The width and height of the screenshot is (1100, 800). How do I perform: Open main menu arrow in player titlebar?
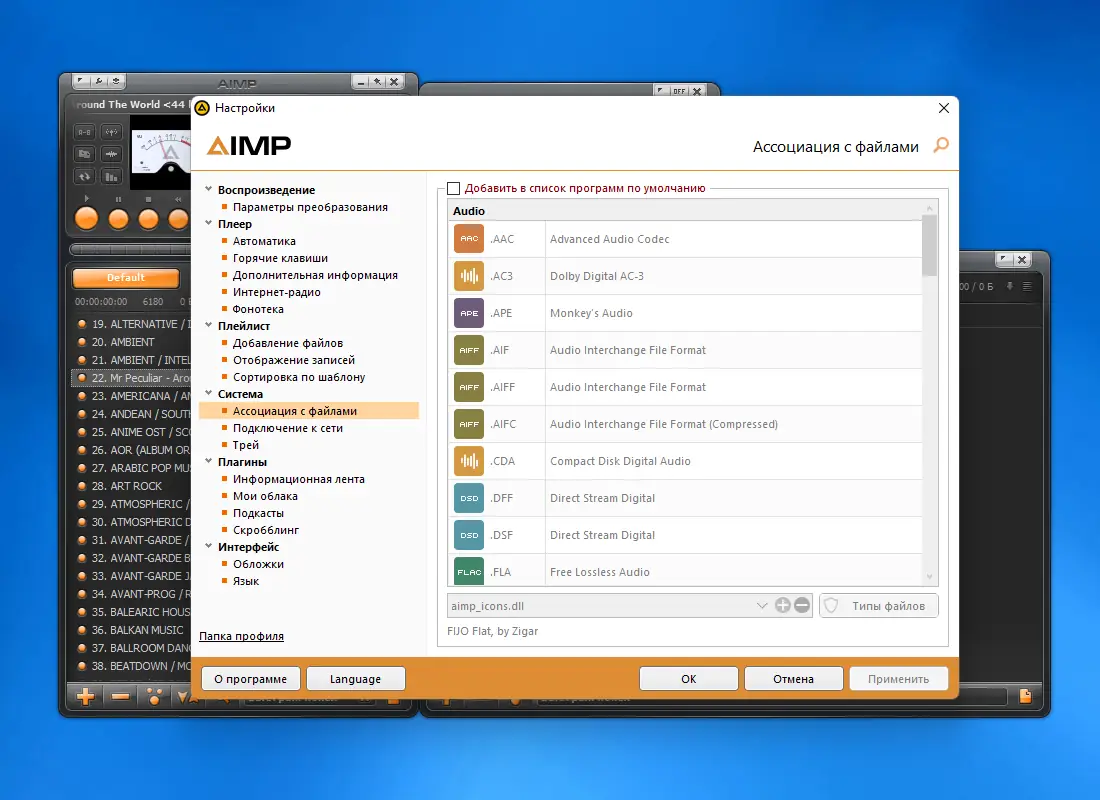coord(81,81)
